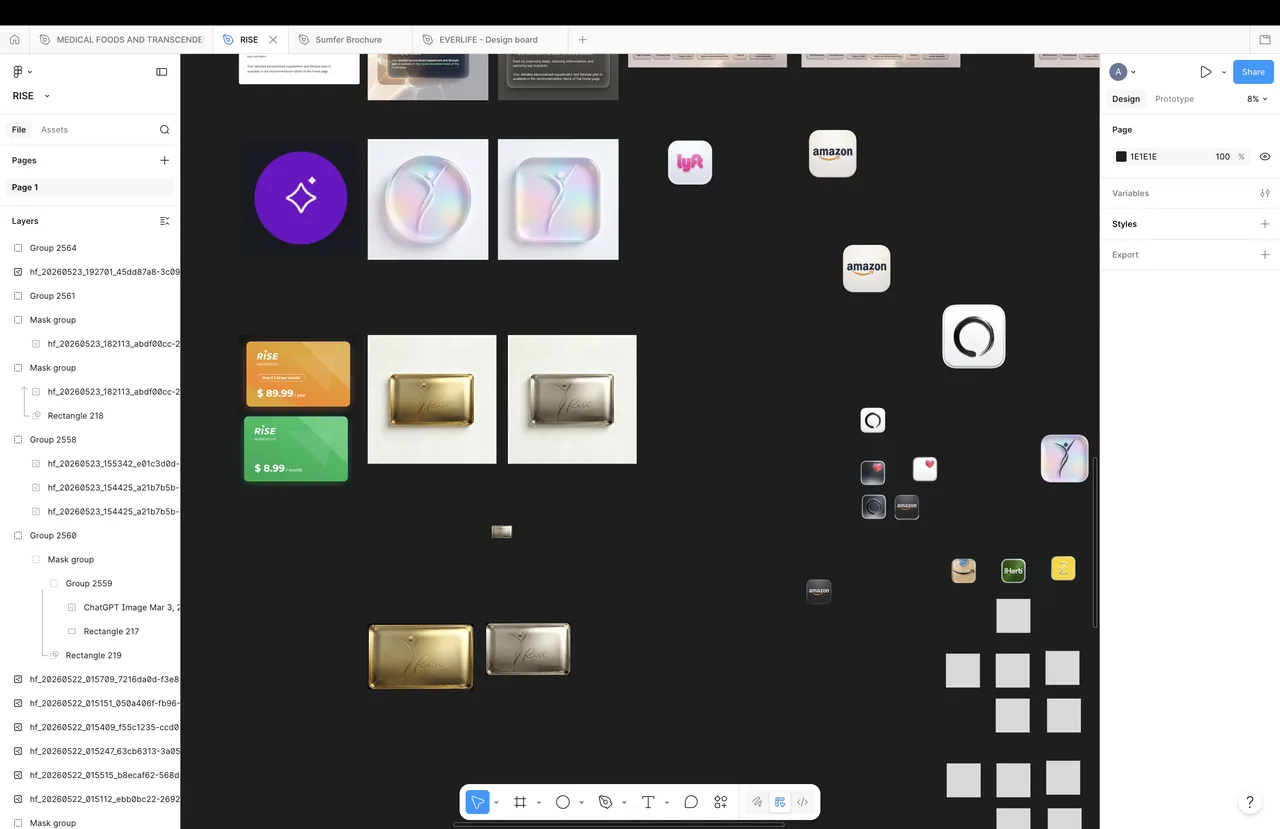Click the page opacity 100 field

1222,157
